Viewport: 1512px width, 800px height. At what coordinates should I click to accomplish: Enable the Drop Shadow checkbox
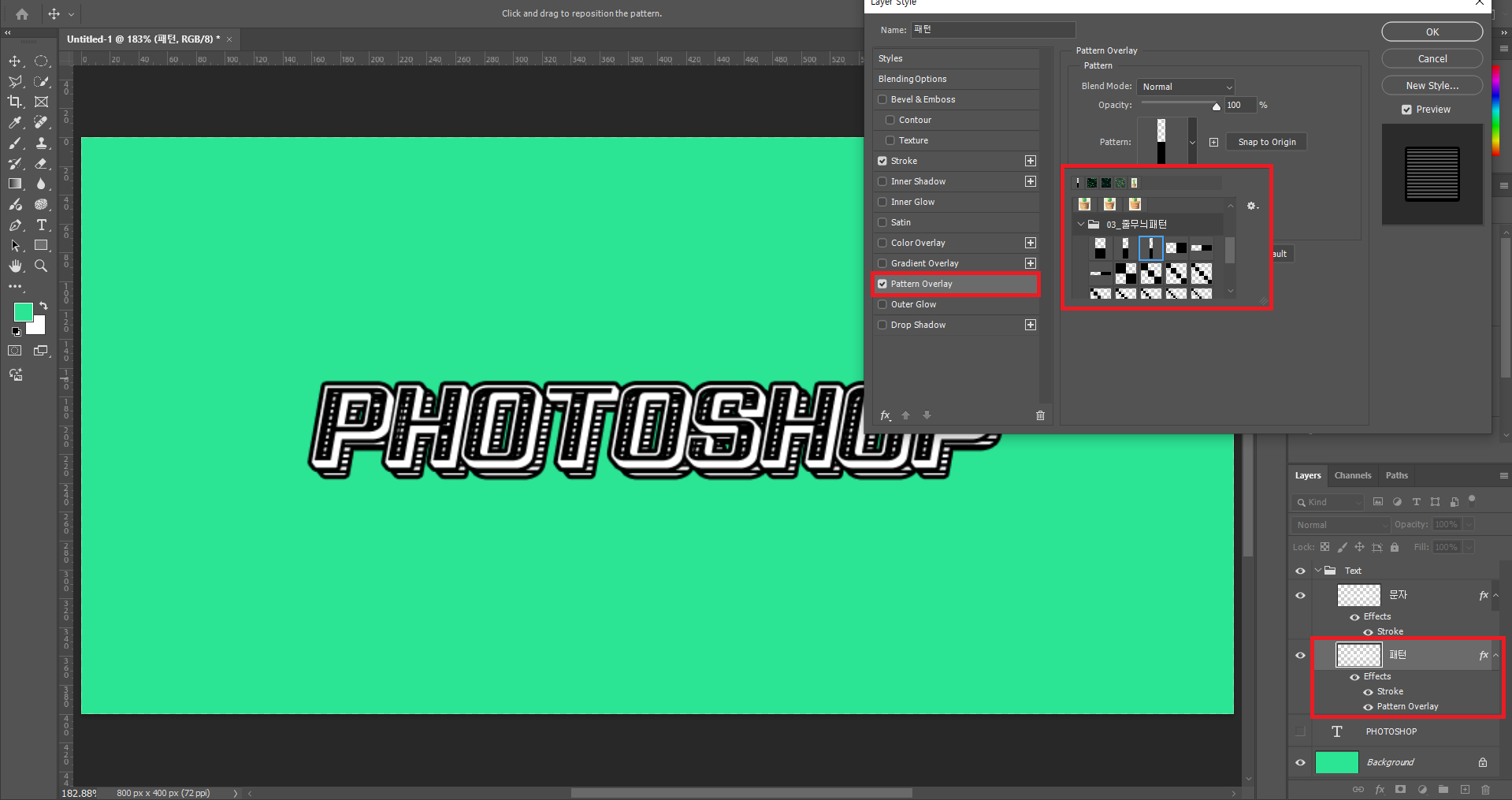tap(882, 325)
